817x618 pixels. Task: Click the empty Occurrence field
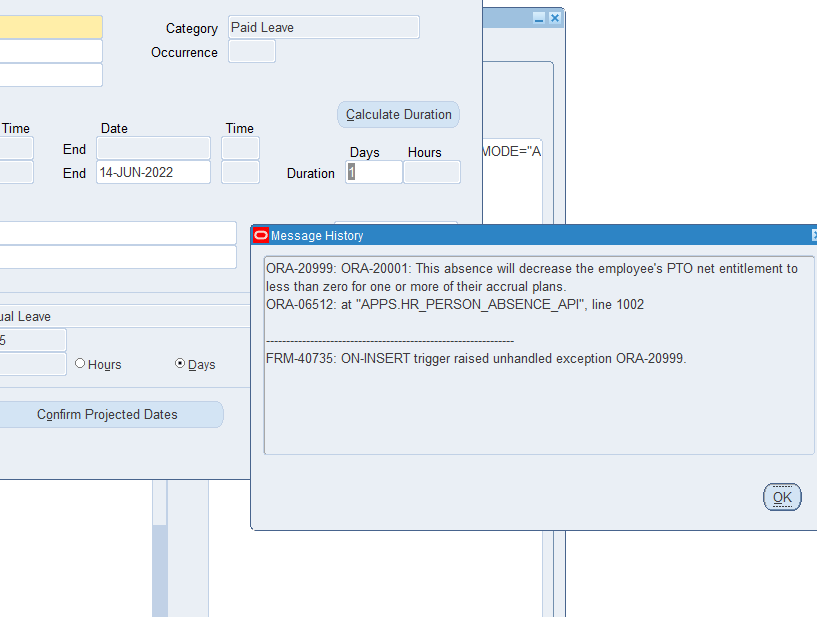point(251,51)
